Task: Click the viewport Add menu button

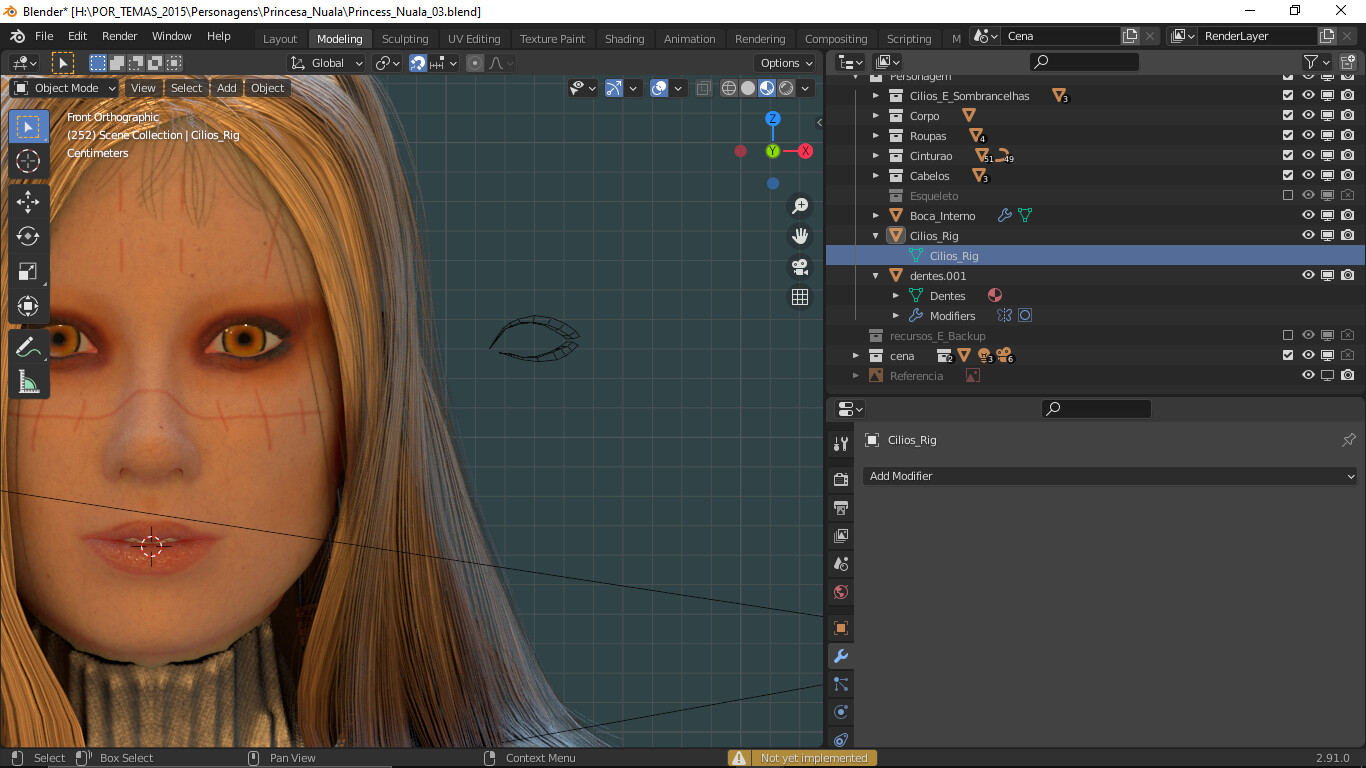Action: point(227,88)
